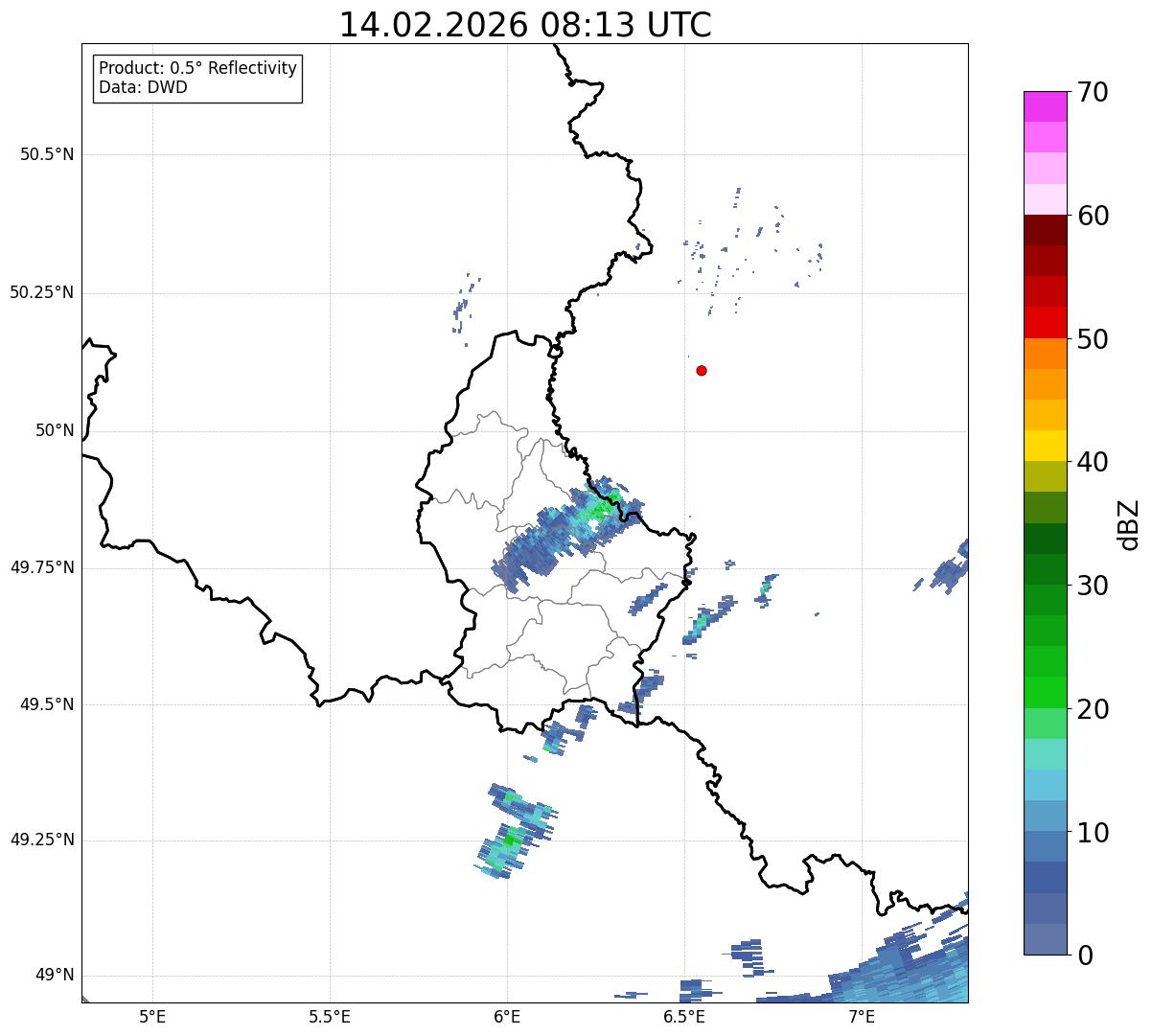Click the '6°E' longitude label

507,1016
